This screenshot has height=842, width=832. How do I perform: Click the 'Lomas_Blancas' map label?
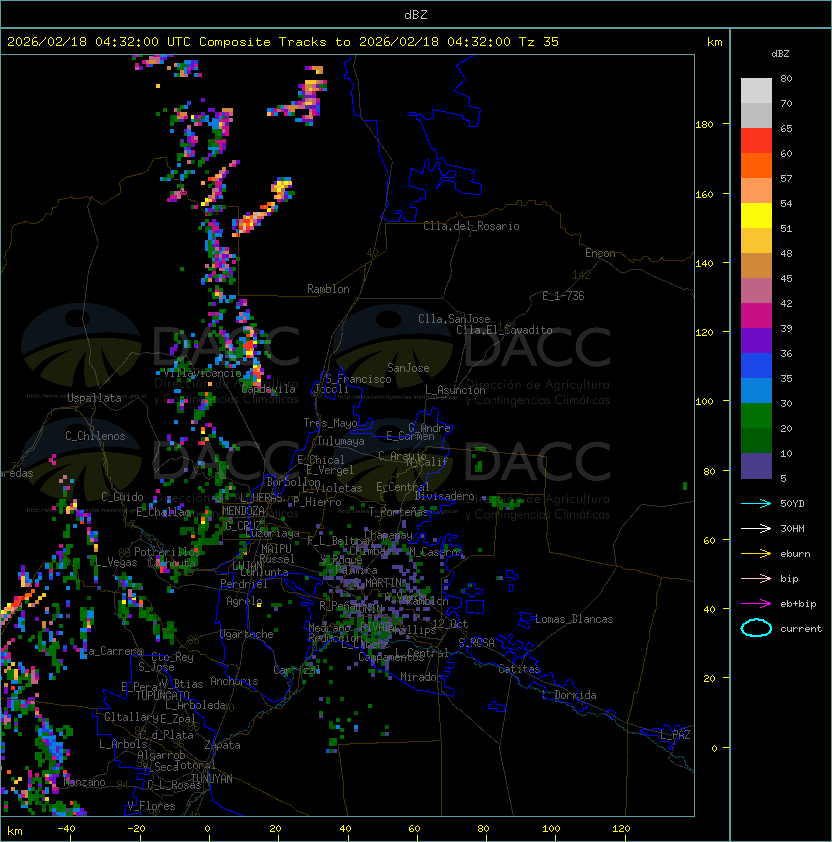574,619
